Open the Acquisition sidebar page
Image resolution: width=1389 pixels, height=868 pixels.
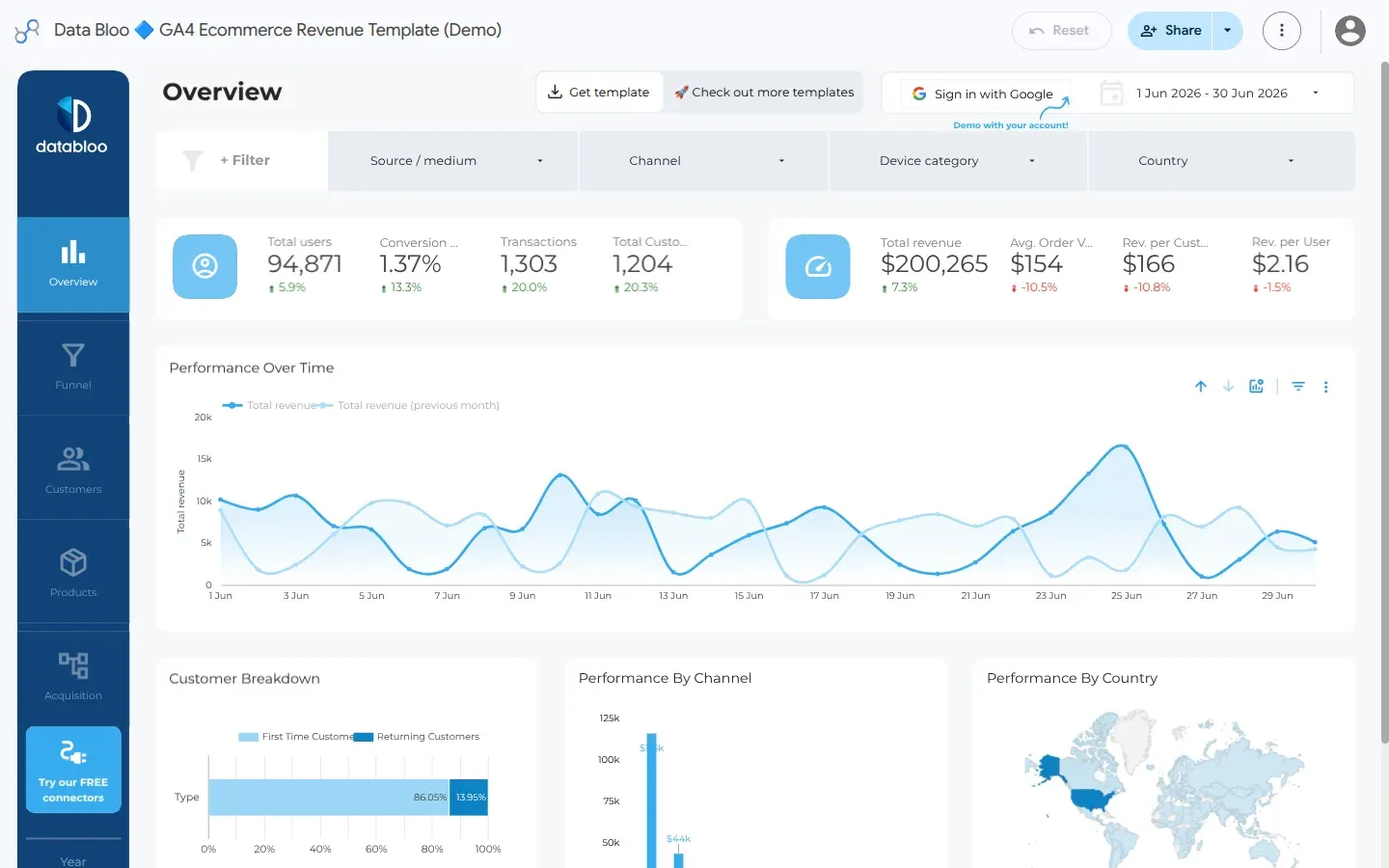(x=73, y=677)
